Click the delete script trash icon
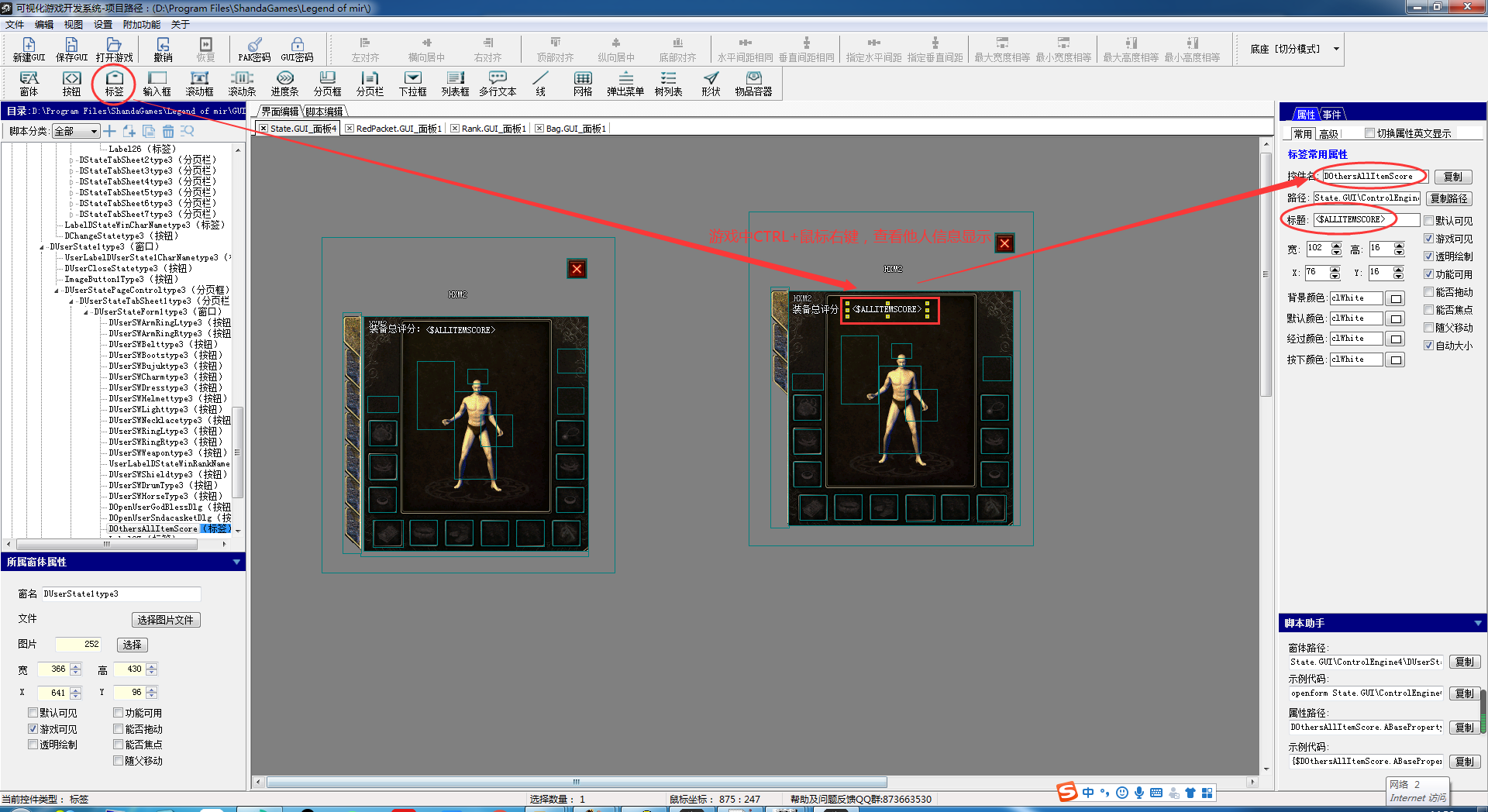 [168, 131]
